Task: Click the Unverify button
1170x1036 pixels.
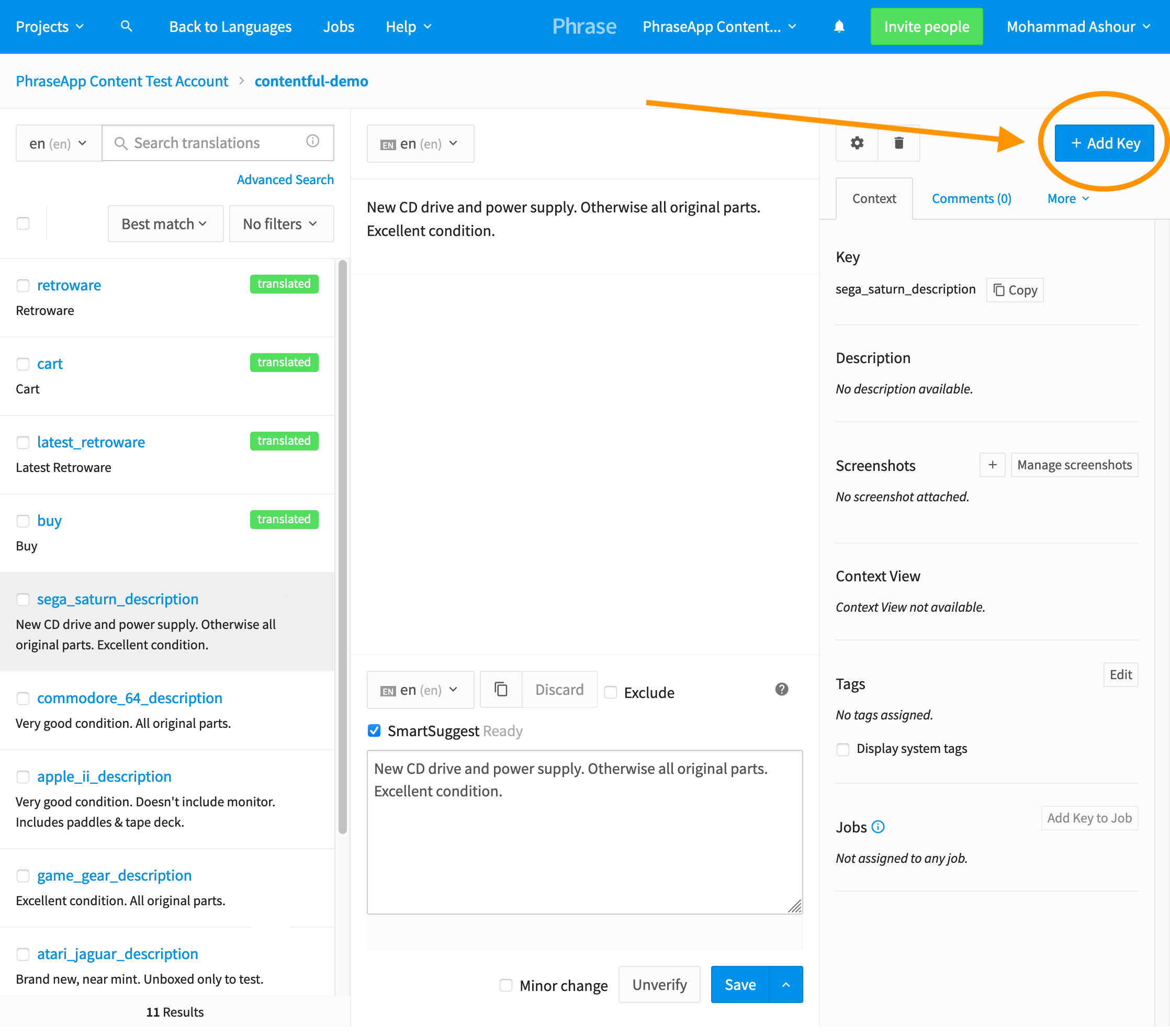Action: pyautogui.click(x=659, y=985)
